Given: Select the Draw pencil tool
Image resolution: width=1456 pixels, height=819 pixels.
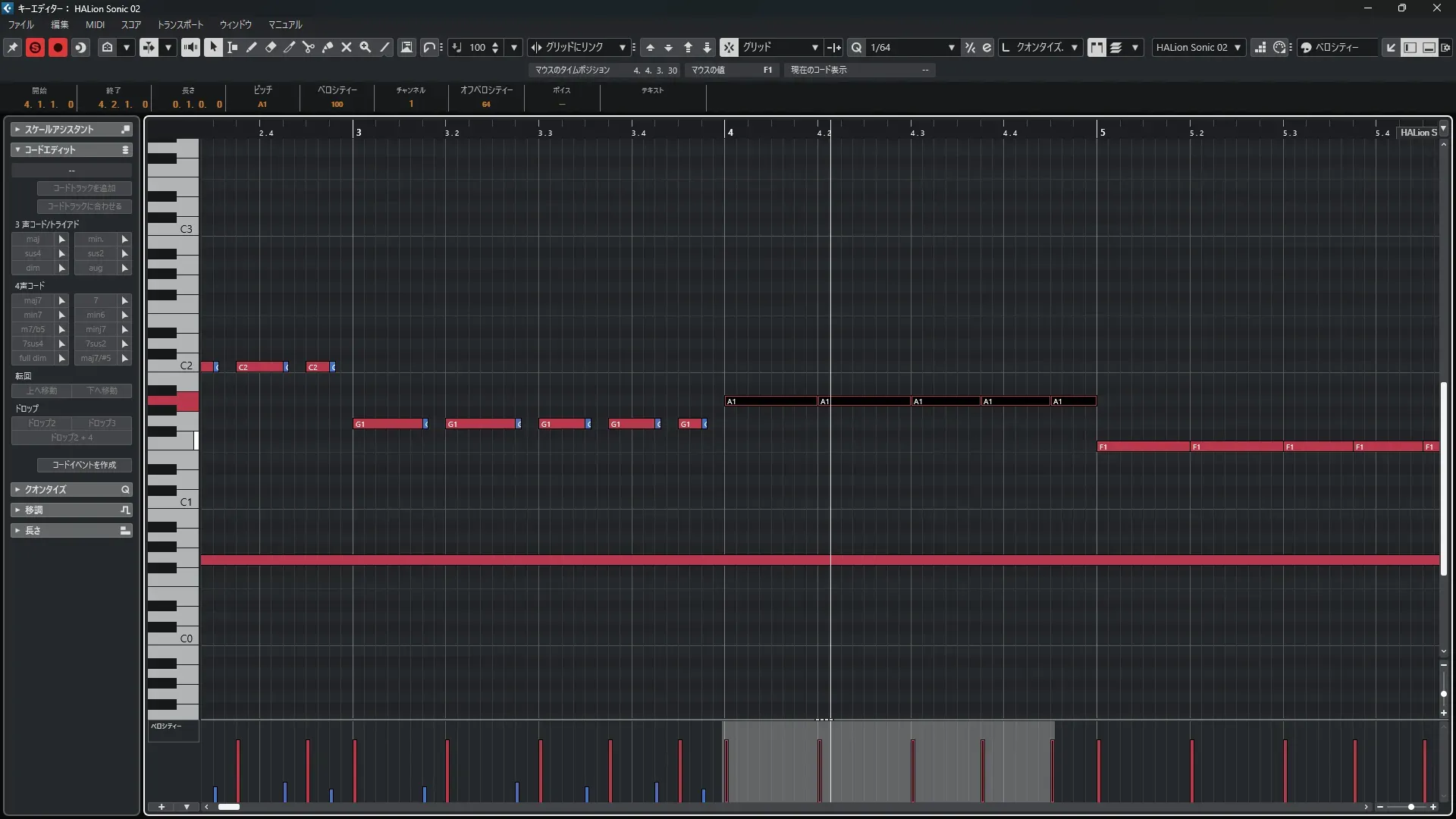Looking at the screenshot, I should (252, 47).
